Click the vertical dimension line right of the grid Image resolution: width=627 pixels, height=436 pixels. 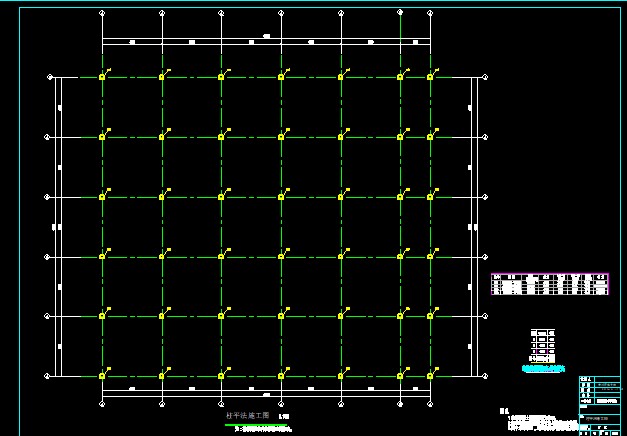point(472,226)
